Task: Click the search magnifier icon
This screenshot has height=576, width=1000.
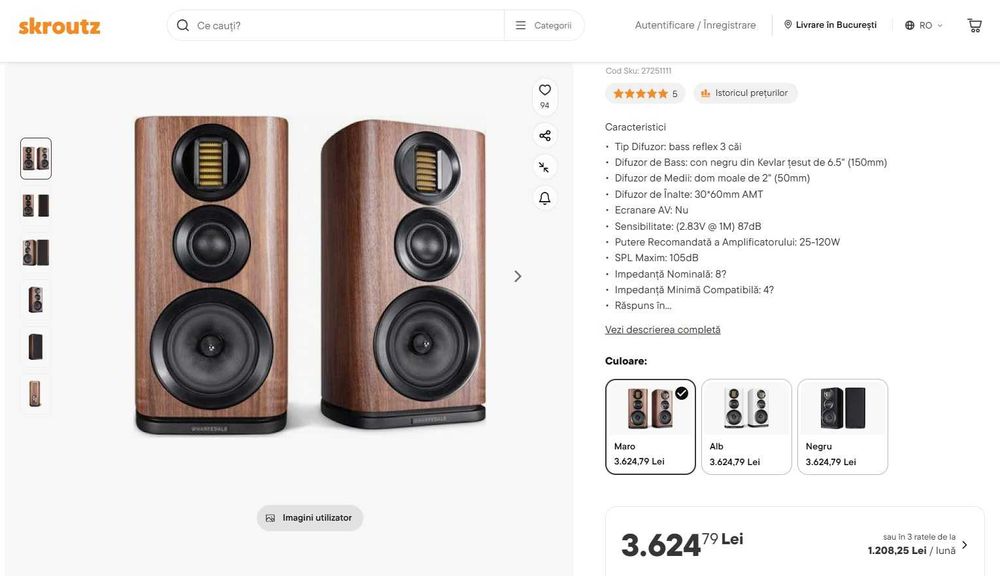Action: click(x=183, y=25)
